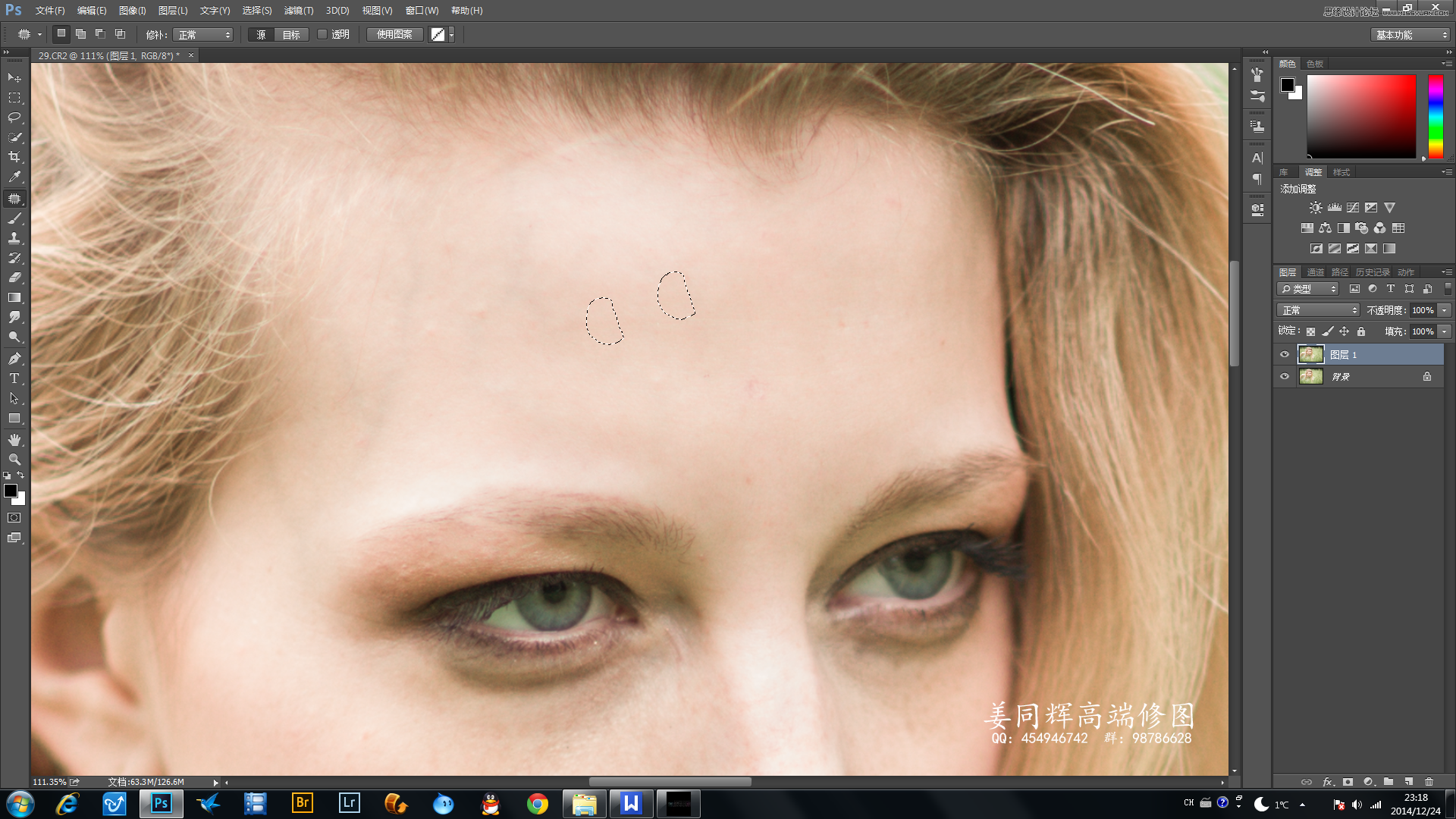
Task: Select the Lasso tool
Action: coord(14,118)
